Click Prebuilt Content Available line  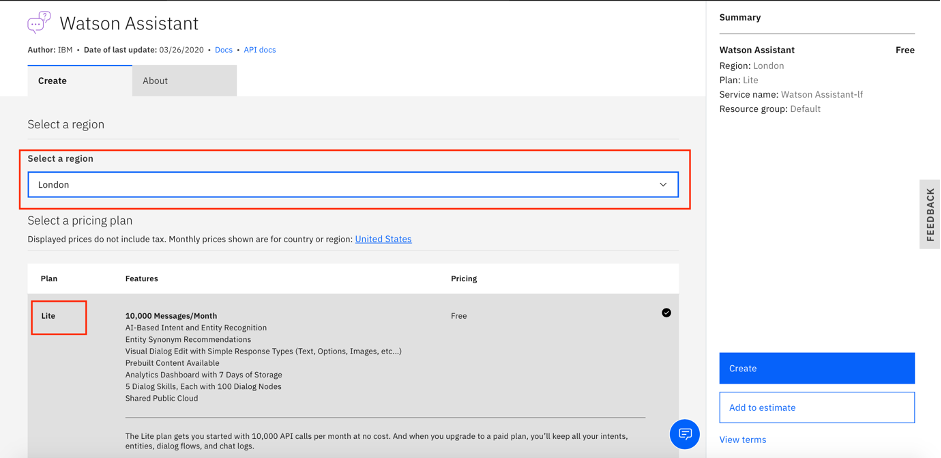point(172,363)
